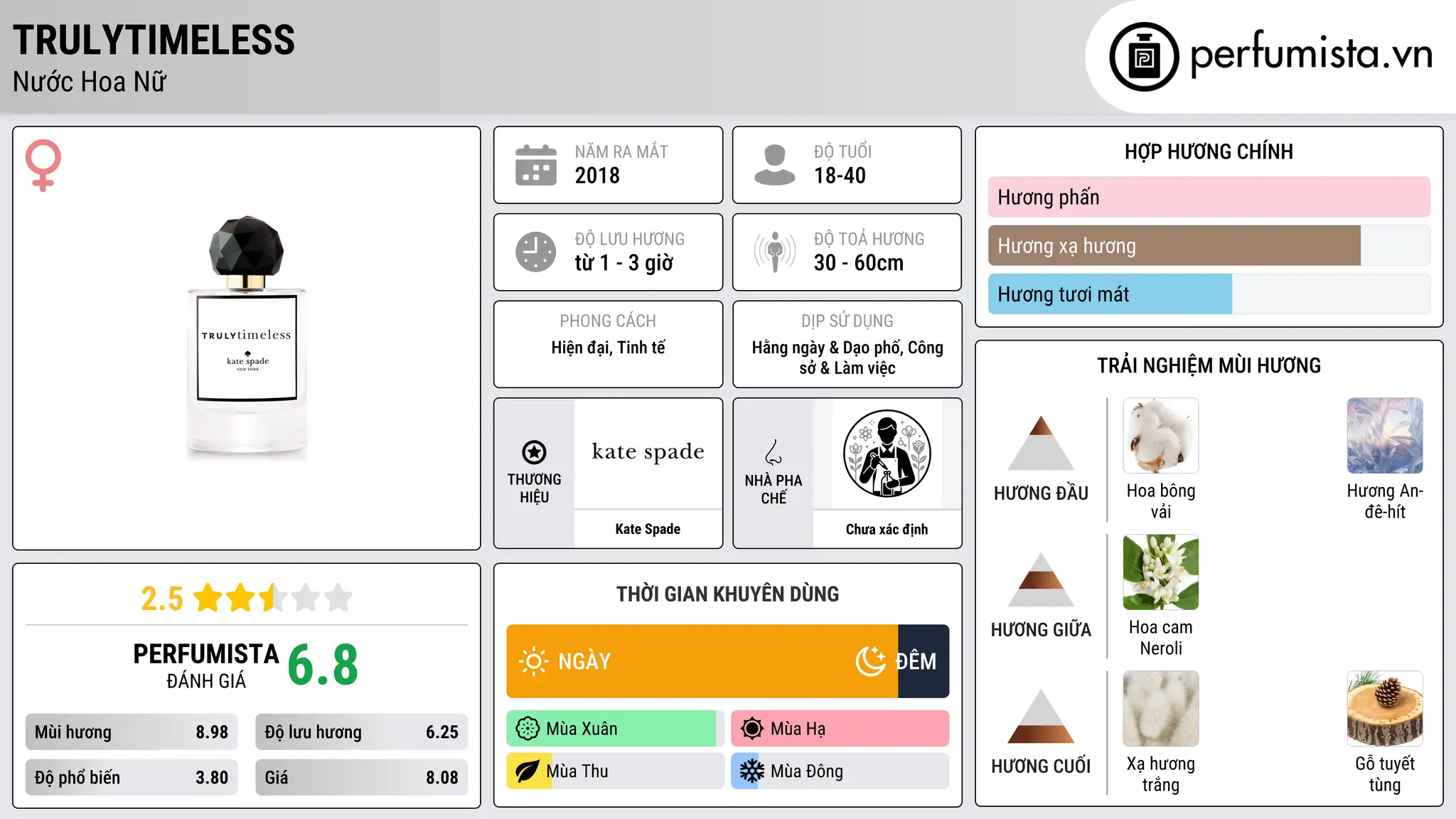The width and height of the screenshot is (1456, 819).
Task: Click the Mùa Xuân flower icon
Action: (528, 729)
